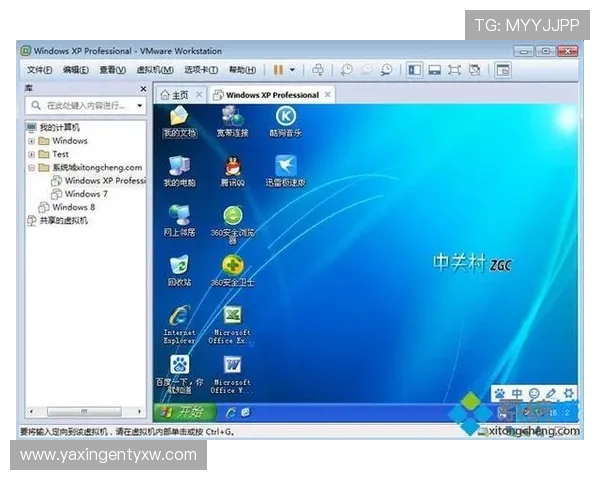Select the 回收站 recycle bin icon
The height and width of the screenshot is (480, 600).
(x=180, y=265)
